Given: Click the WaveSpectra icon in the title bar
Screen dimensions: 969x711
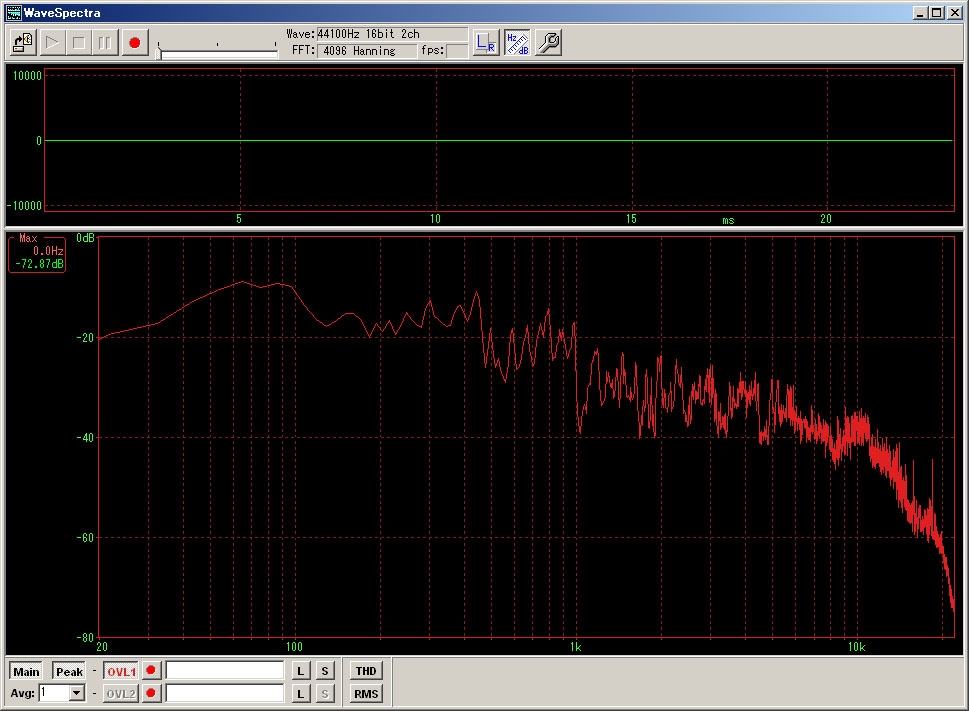Looking at the screenshot, I should click(x=13, y=12).
